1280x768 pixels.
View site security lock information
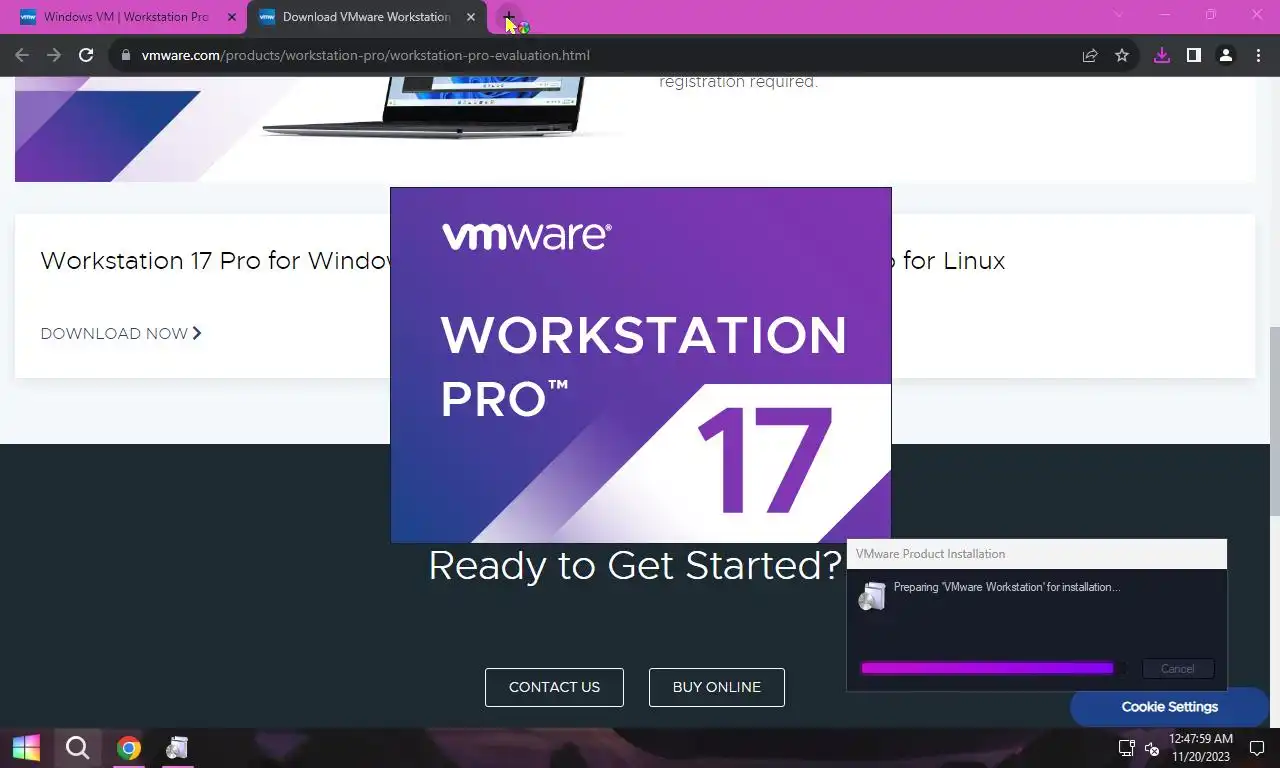(x=125, y=55)
